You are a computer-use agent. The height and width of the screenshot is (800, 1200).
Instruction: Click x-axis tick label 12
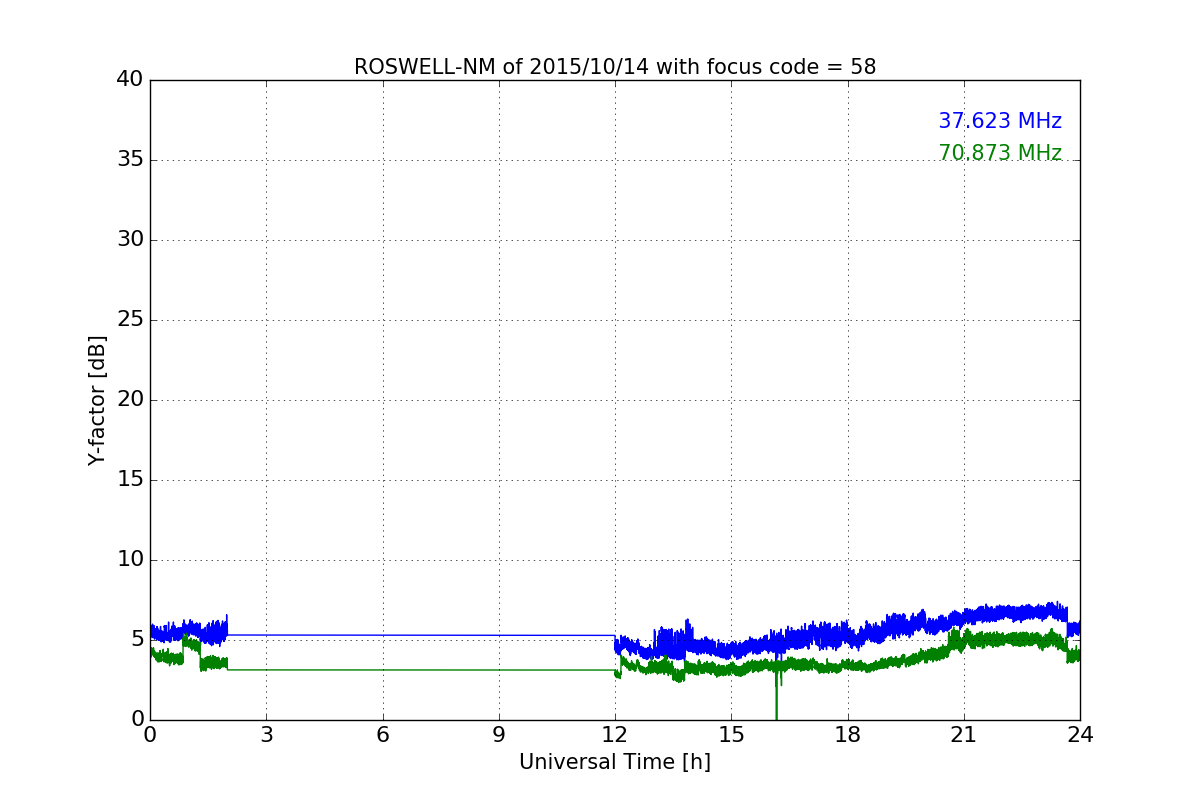pyautogui.click(x=615, y=735)
